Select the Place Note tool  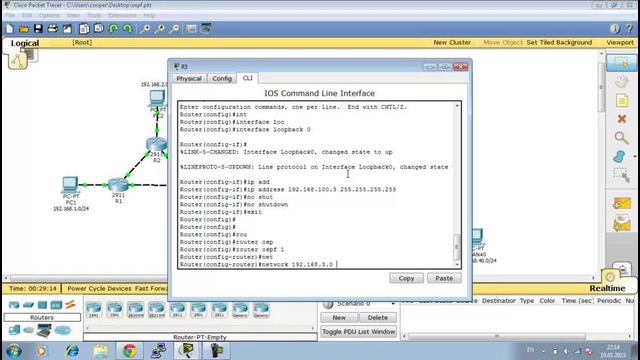(x=621, y=100)
